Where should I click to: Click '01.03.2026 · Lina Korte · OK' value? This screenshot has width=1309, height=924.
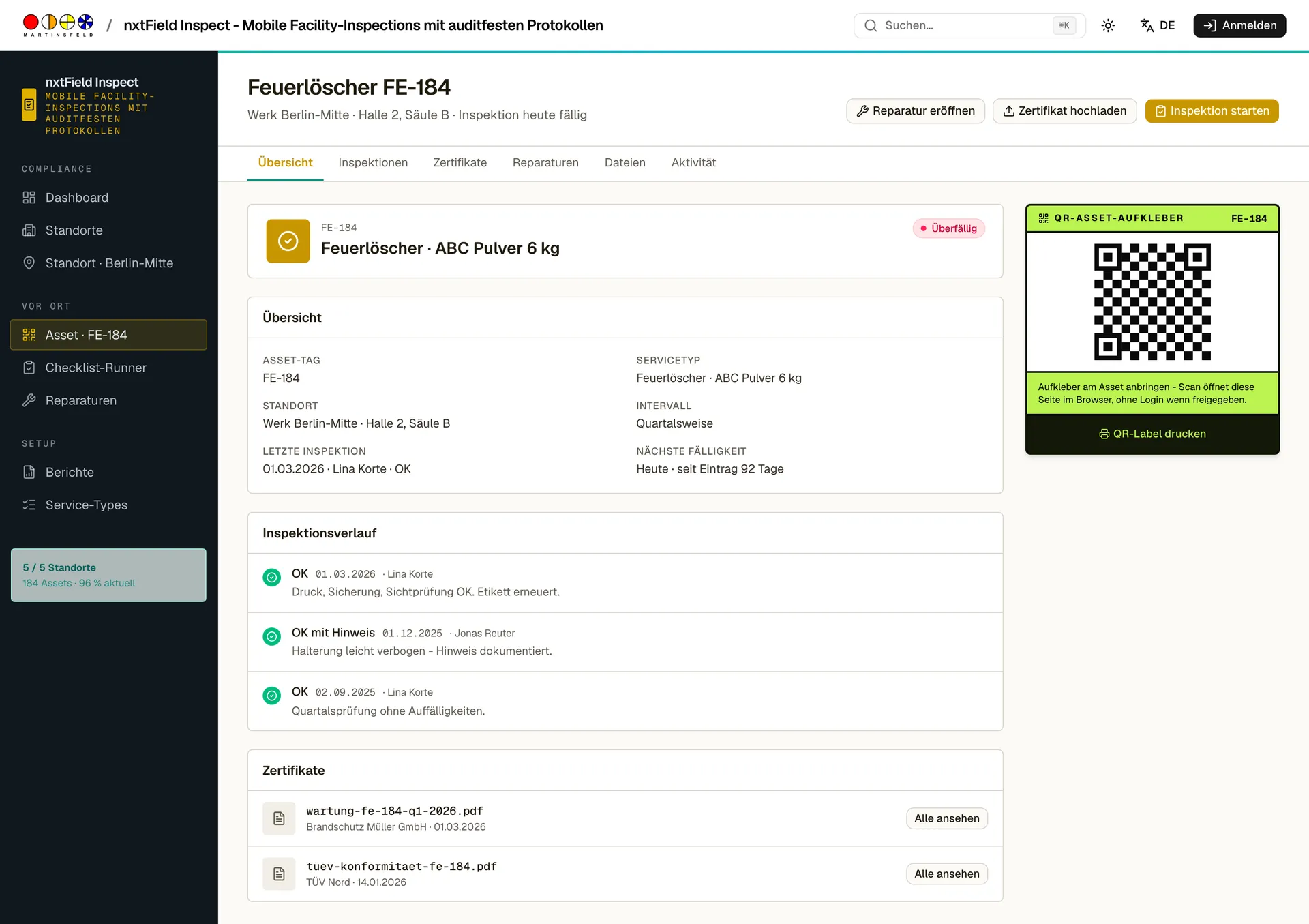[x=337, y=469]
